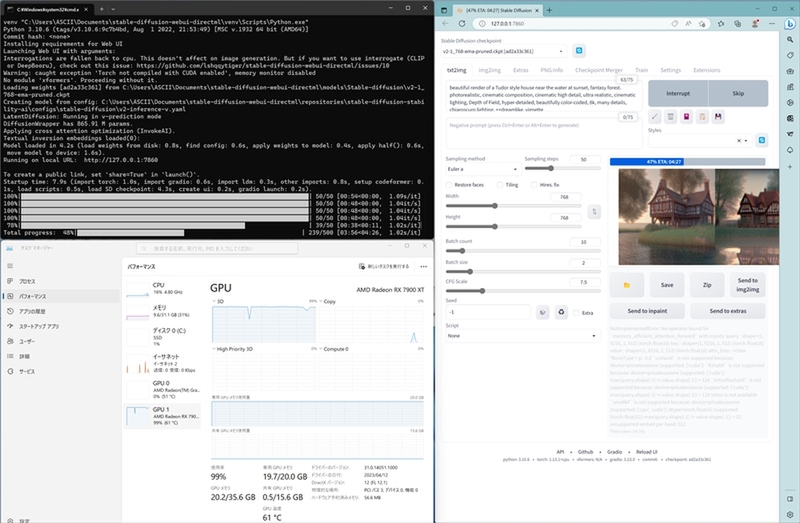Open the Sampling method dropdown
The height and width of the screenshot is (523, 800).
click(x=480, y=167)
